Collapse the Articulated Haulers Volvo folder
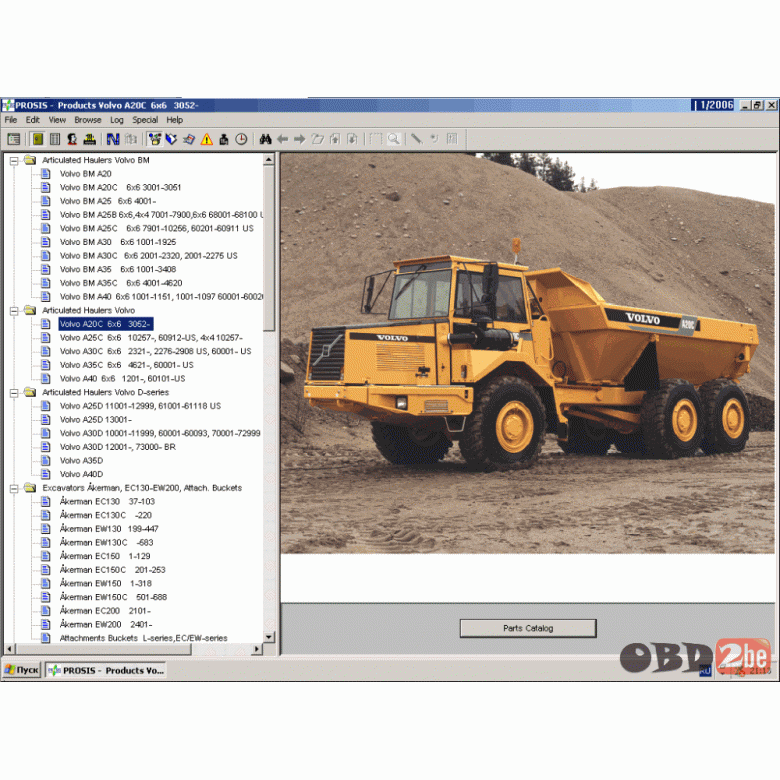The width and height of the screenshot is (780, 780). [x=14, y=311]
